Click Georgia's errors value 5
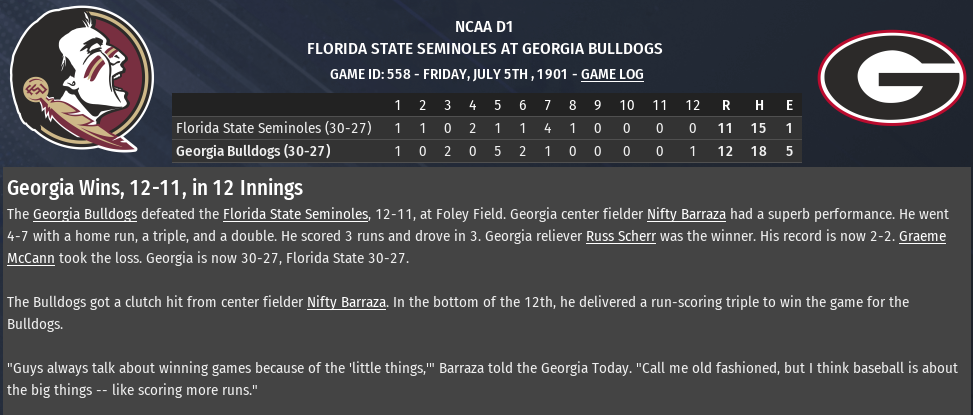Image resolution: width=973 pixels, height=415 pixels. [x=790, y=152]
